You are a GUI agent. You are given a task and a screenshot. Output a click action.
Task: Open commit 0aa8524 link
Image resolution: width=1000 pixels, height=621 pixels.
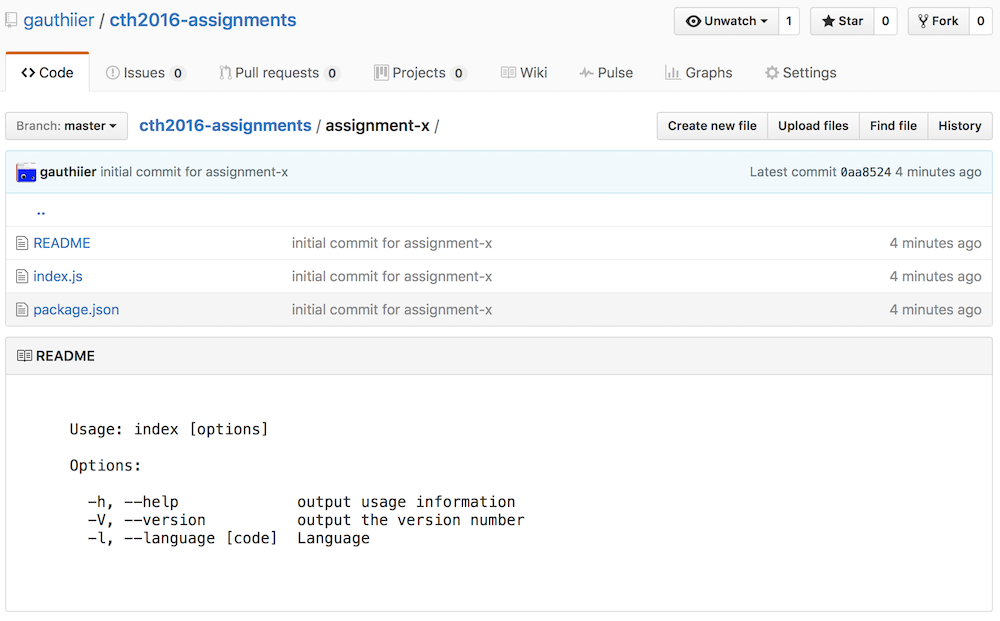(865, 172)
